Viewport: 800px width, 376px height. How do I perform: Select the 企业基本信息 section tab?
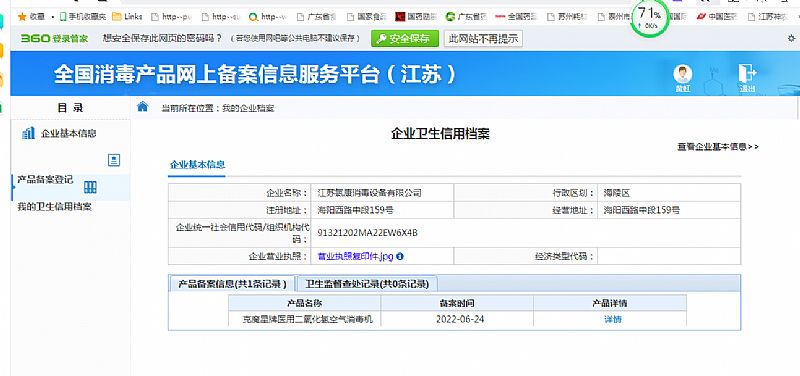coord(197,164)
